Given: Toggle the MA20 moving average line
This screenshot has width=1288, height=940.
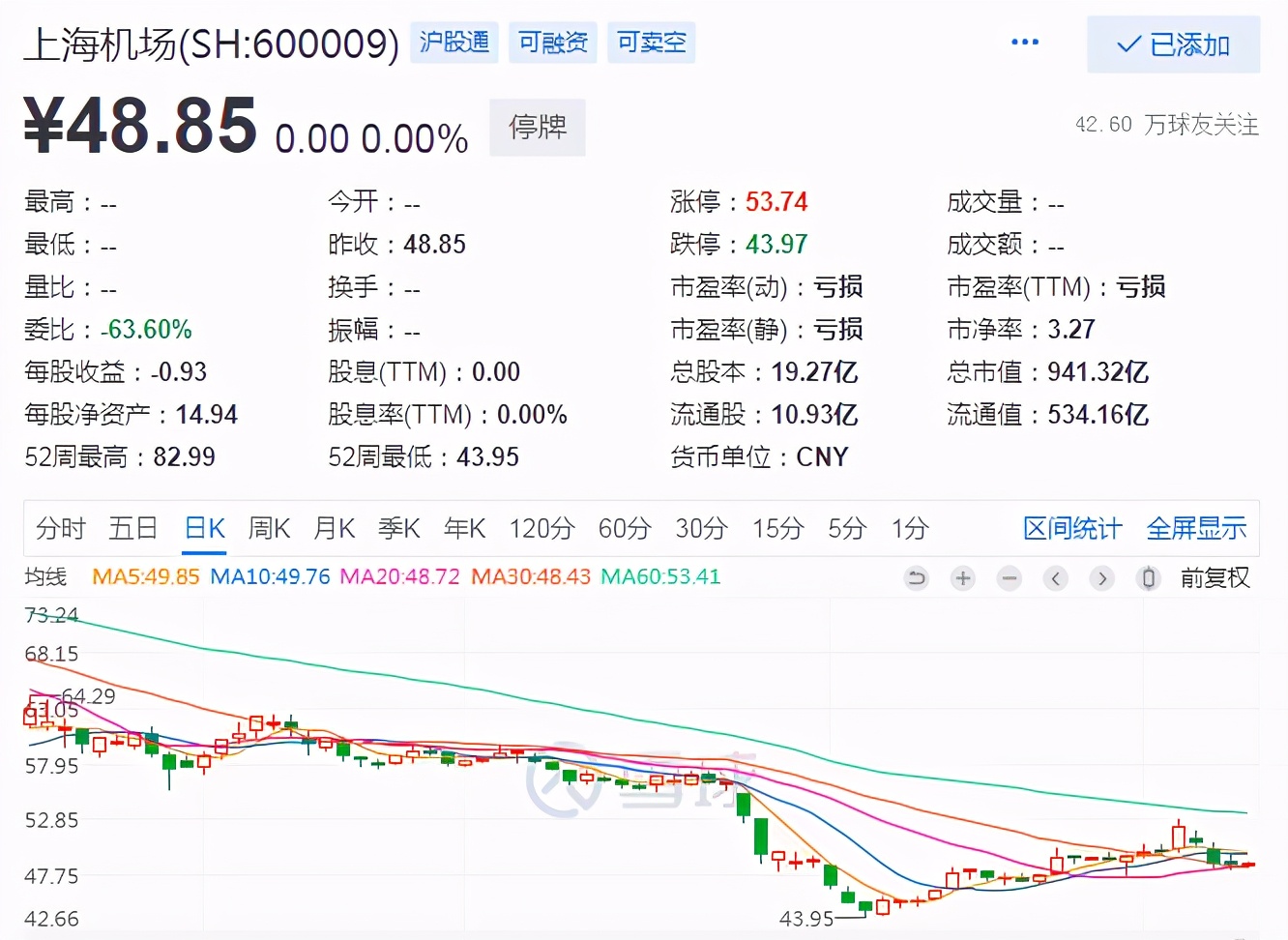Looking at the screenshot, I should click(x=400, y=577).
